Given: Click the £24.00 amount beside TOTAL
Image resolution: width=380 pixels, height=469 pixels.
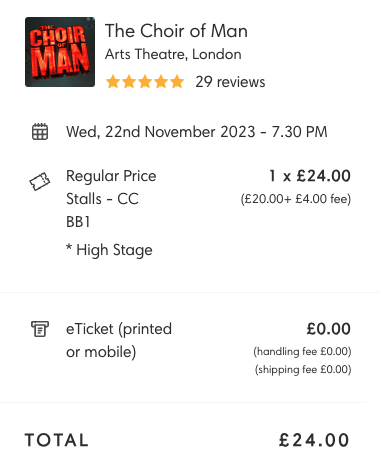Looking at the screenshot, I should click(x=314, y=440).
